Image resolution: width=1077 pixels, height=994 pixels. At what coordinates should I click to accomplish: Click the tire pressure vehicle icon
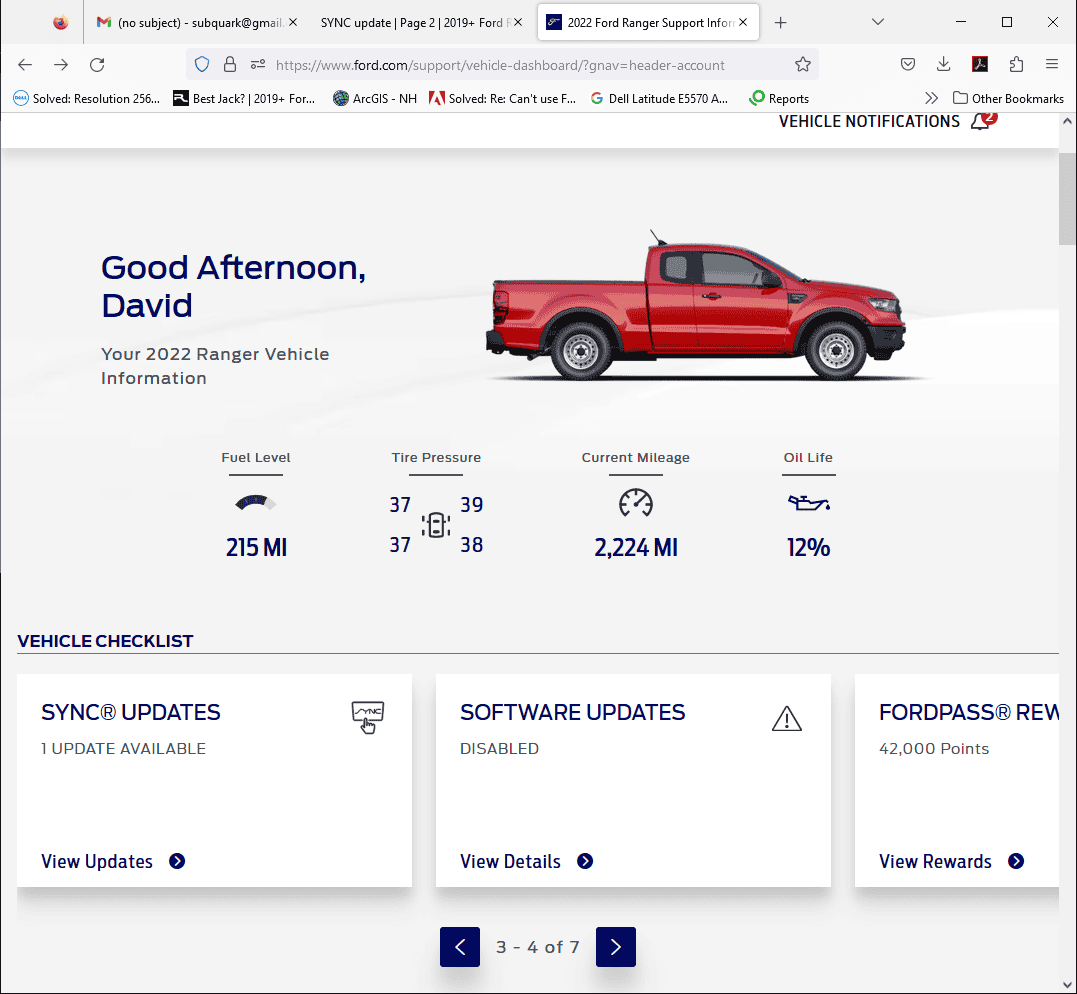tap(435, 525)
